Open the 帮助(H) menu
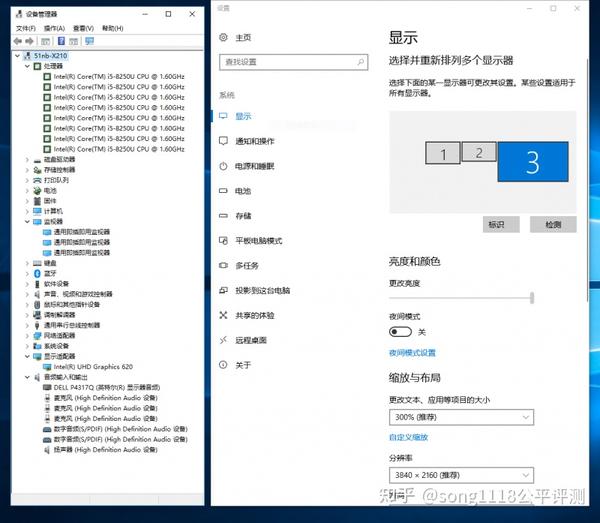This screenshot has width=600, height=523. click(112, 28)
